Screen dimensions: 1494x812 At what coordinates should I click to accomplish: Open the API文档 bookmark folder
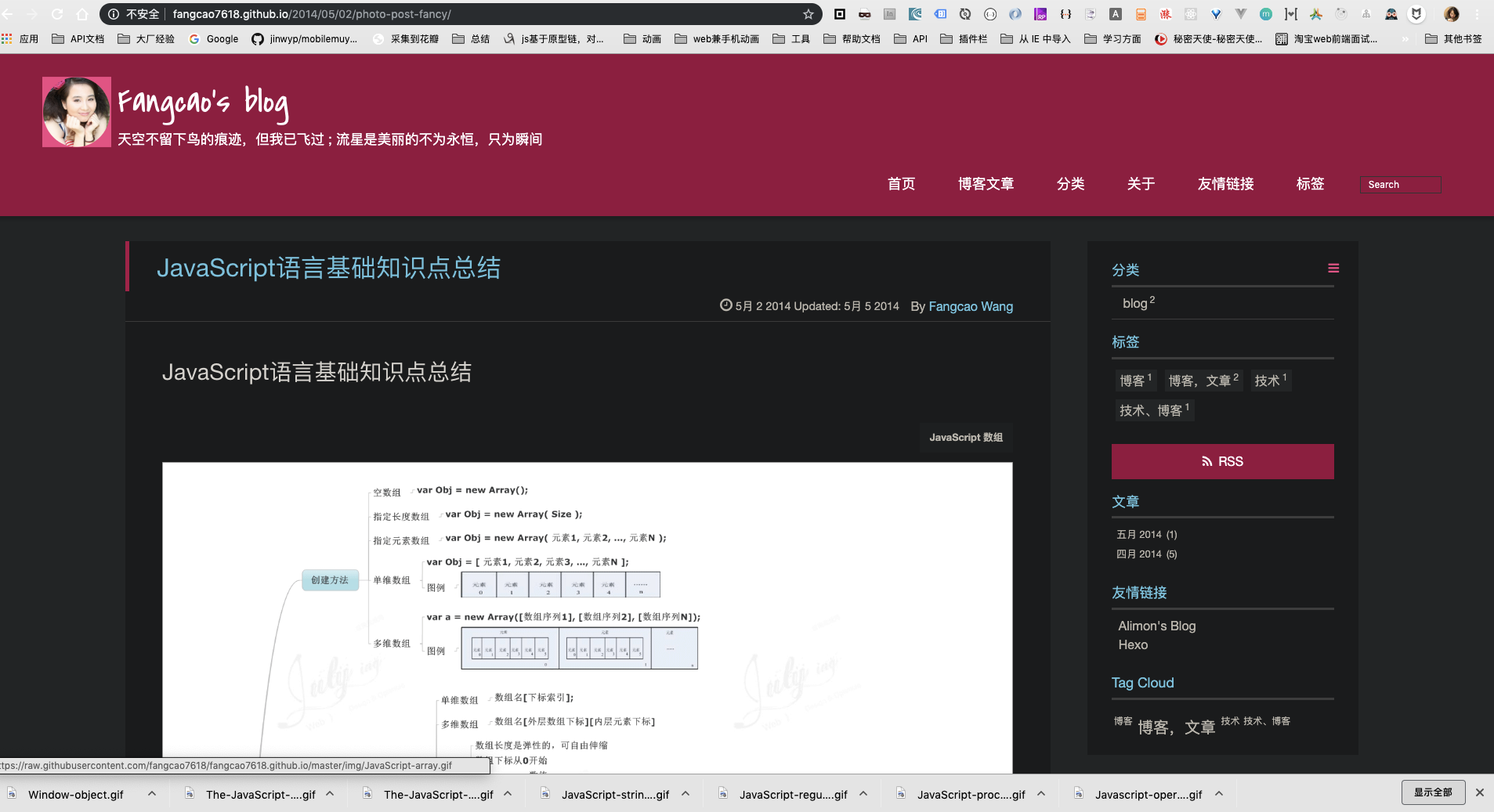(x=78, y=39)
